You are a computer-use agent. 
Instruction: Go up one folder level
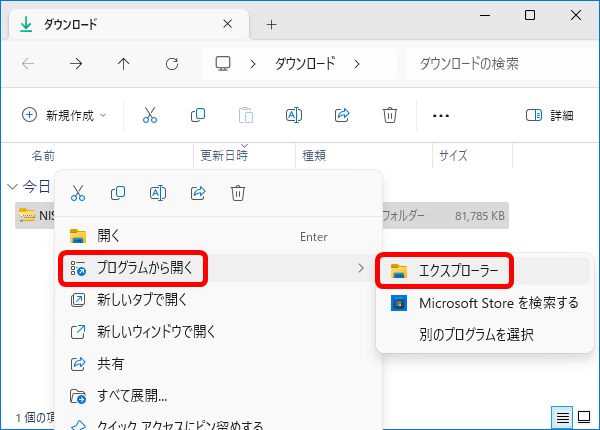coord(123,63)
